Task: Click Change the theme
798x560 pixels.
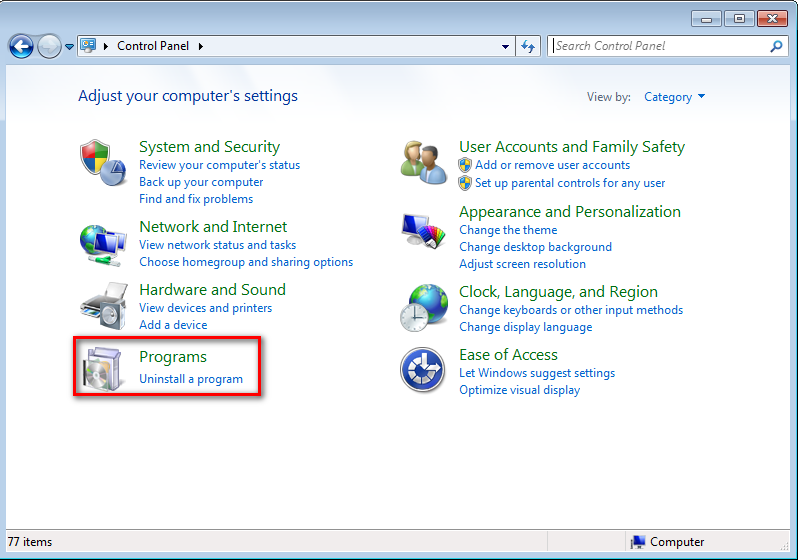Action: pyautogui.click(x=508, y=230)
